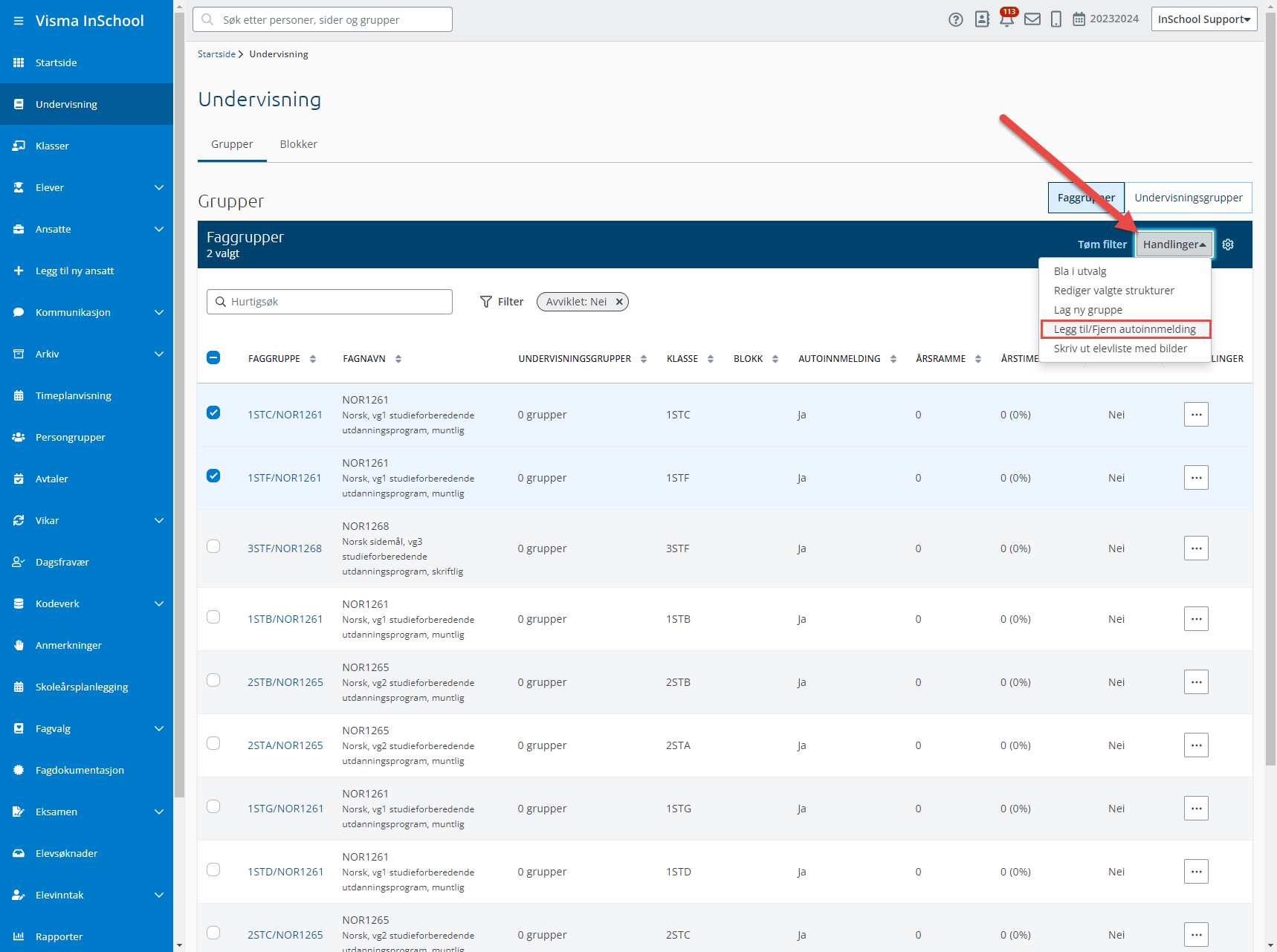Switch to Undervisningsgrupper view
The height and width of the screenshot is (952, 1277).
[x=1189, y=198]
